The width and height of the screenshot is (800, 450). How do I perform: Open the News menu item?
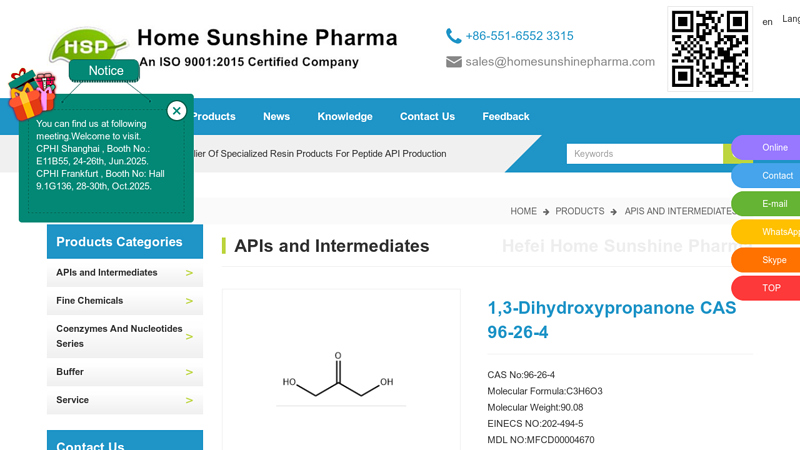tap(277, 116)
